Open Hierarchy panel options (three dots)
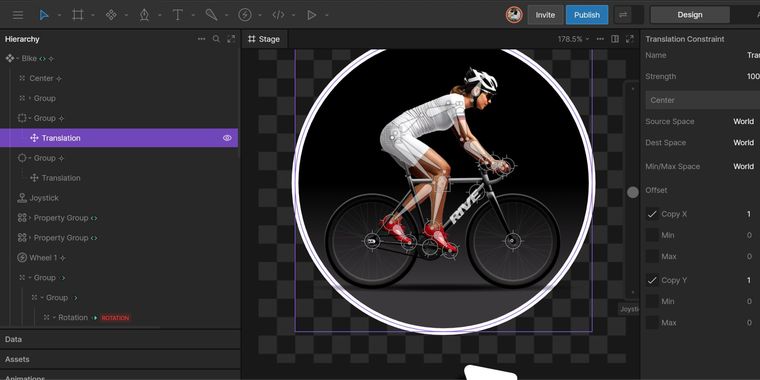760x380 pixels. [202, 39]
